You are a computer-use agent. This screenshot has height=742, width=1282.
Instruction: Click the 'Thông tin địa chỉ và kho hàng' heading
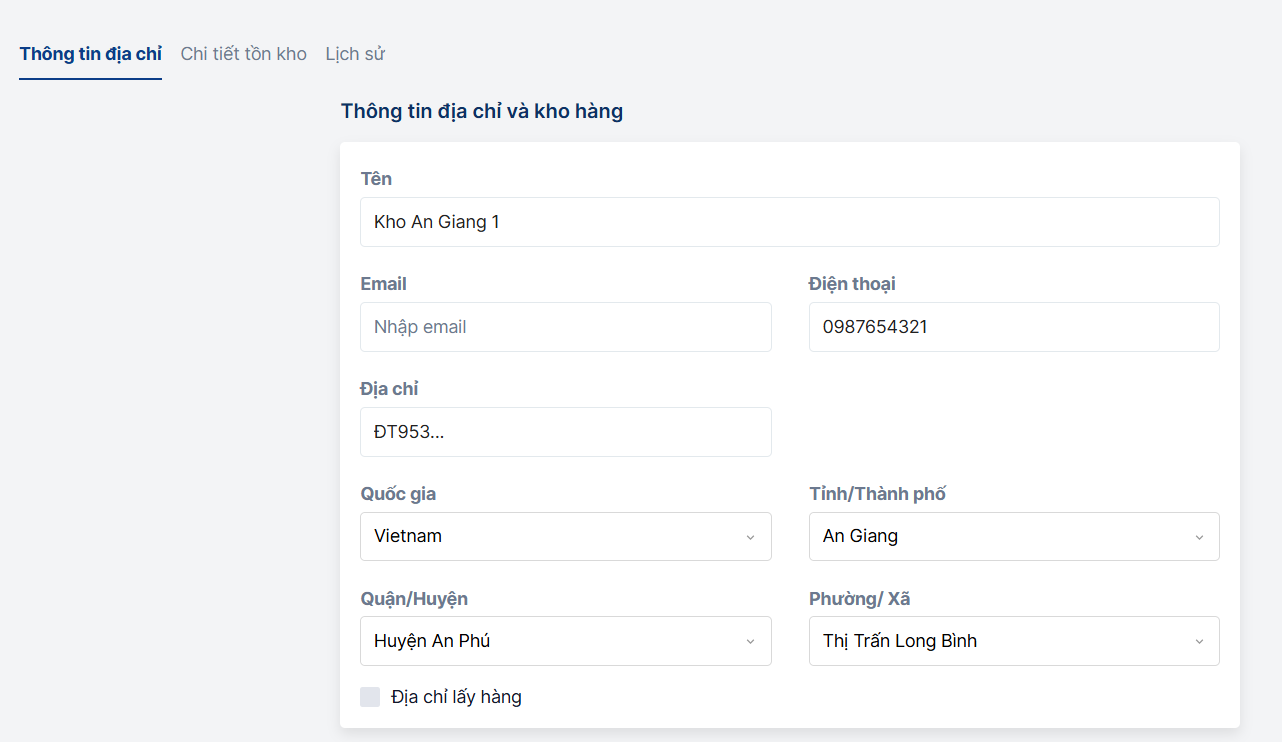(x=482, y=111)
